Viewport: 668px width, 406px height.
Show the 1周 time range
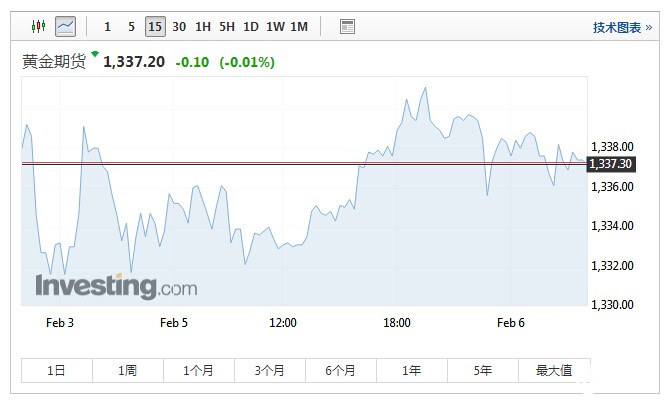128,370
